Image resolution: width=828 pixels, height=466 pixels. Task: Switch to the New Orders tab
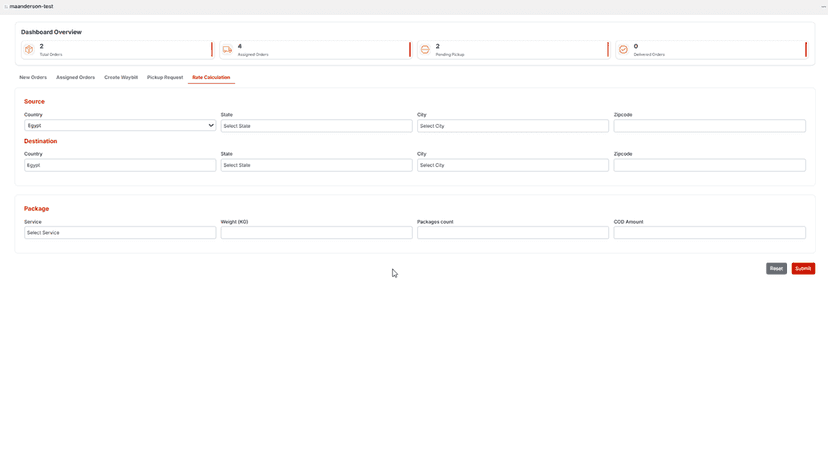pyautogui.click(x=33, y=77)
